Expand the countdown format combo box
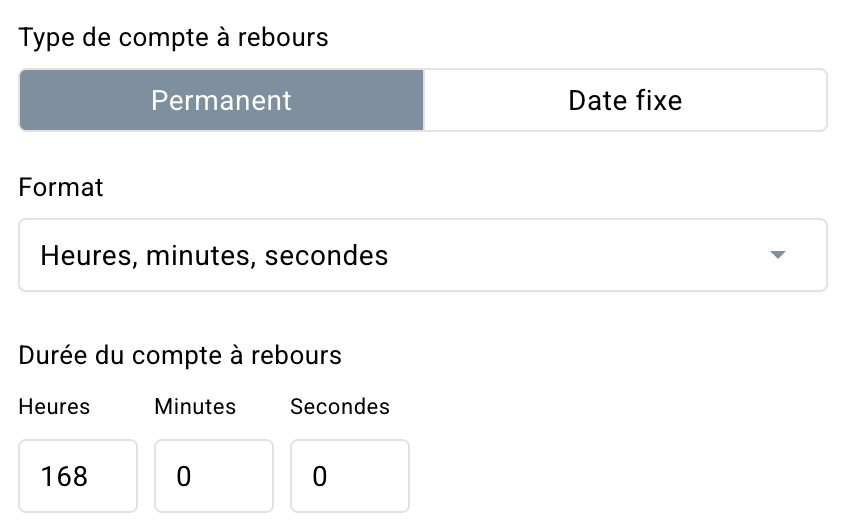856x528 pixels. tap(422, 255)
